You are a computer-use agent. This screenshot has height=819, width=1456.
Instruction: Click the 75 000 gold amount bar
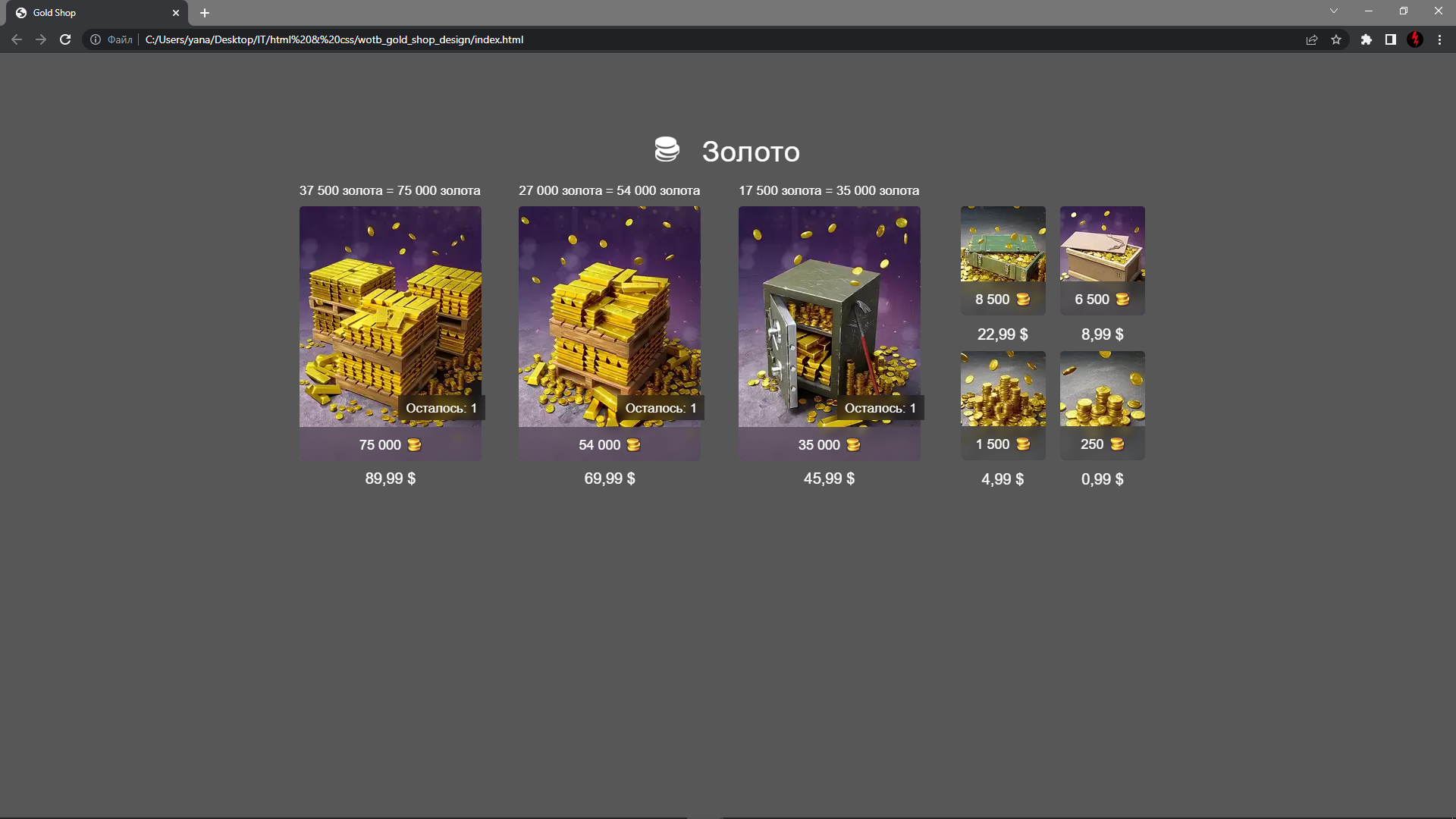tap(391, 444)
